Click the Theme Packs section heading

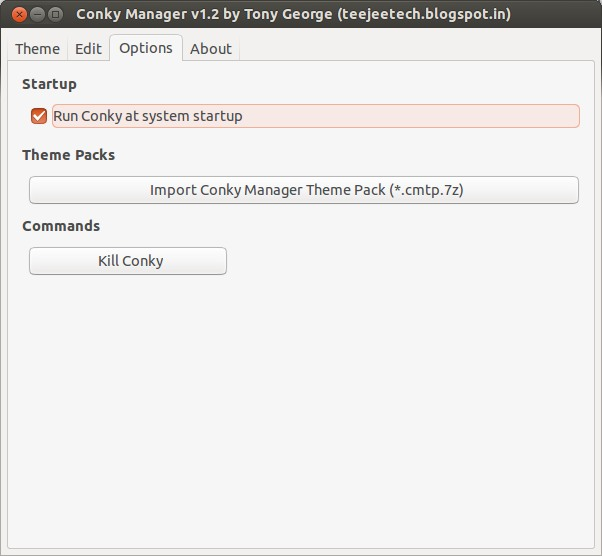[x=68, y=155]
